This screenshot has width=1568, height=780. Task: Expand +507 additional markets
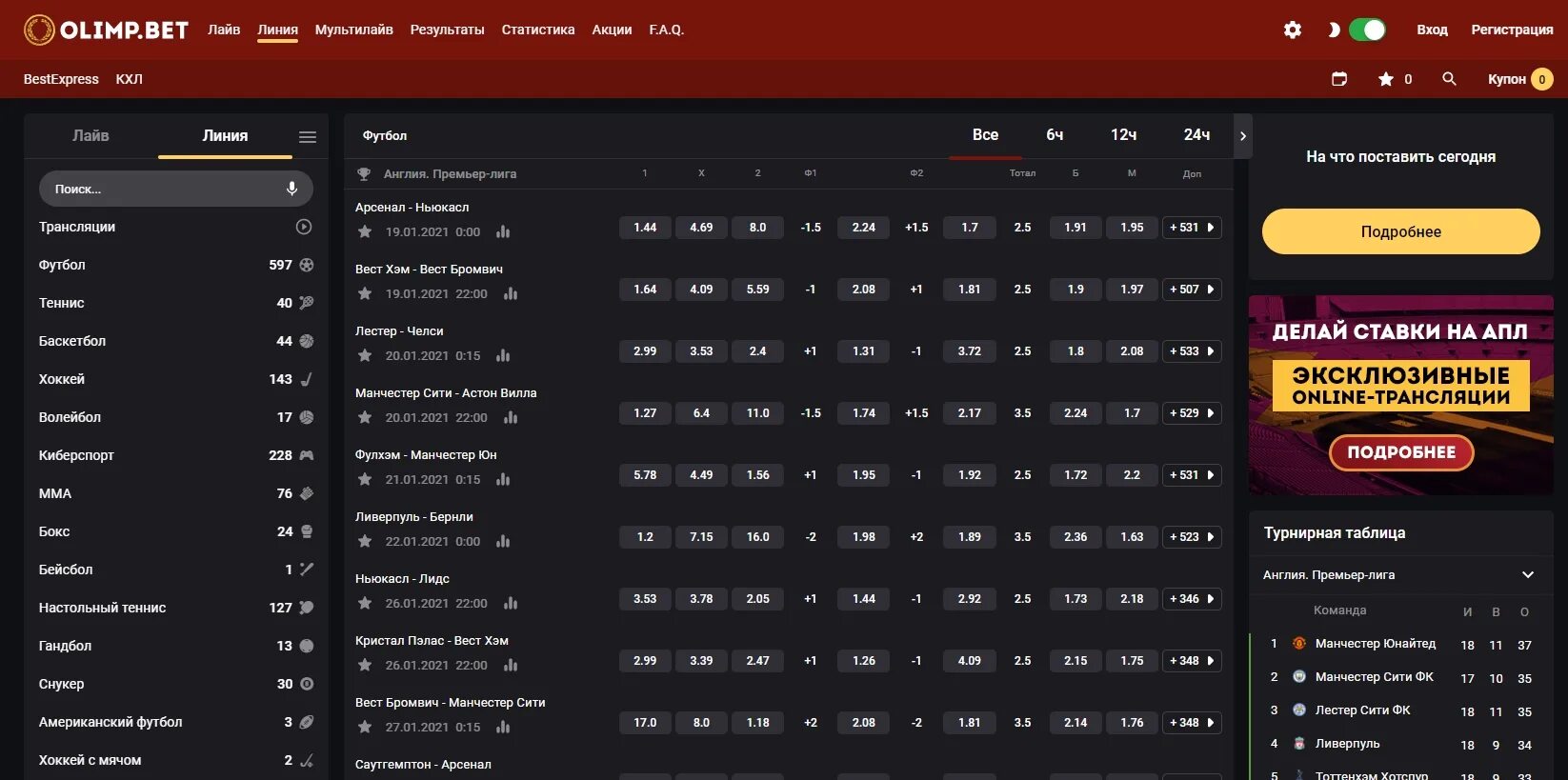1192,290
